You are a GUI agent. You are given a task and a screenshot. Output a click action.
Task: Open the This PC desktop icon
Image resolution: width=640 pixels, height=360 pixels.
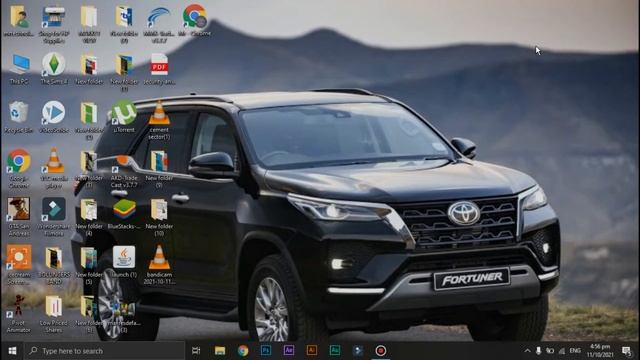(19, 69)
